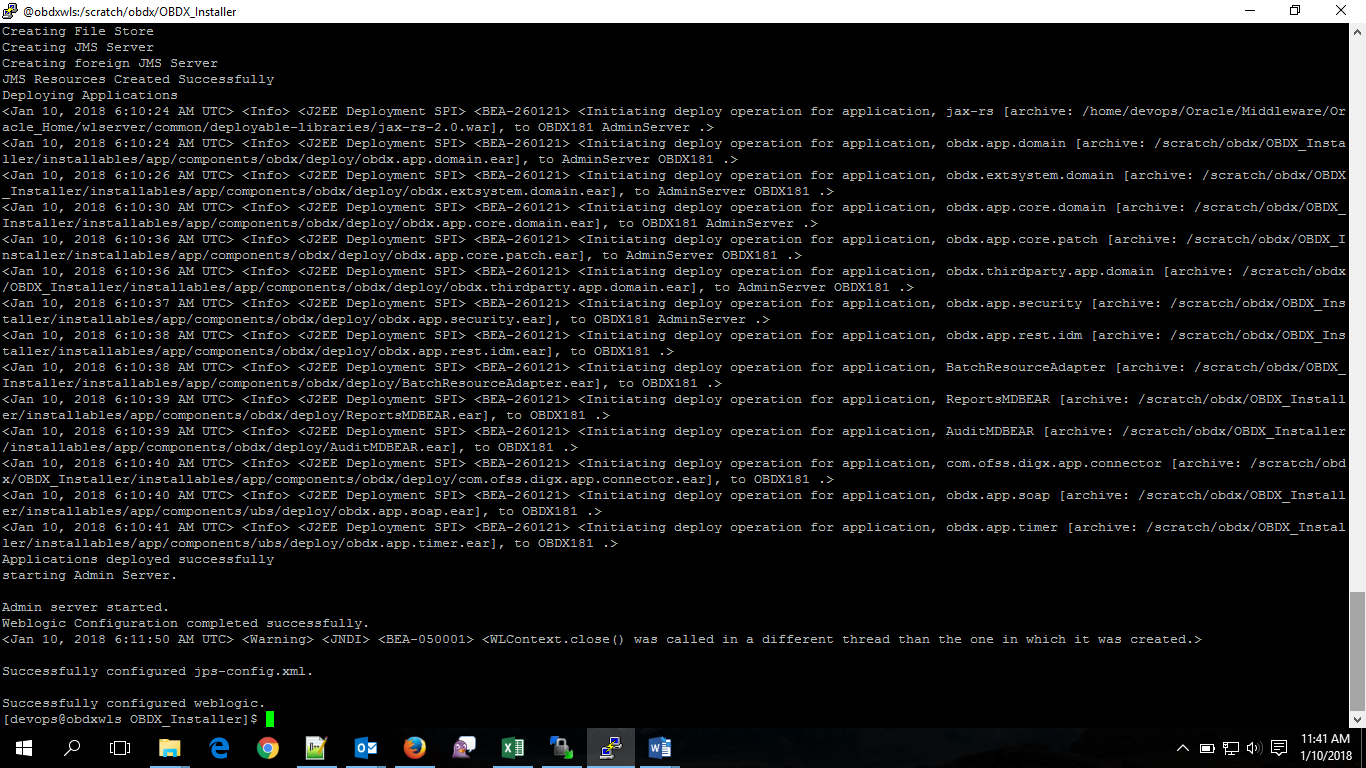This screenshot has height=768, width=1366.
Task: Open Windows taskbar search
Action: coord(72,747)
